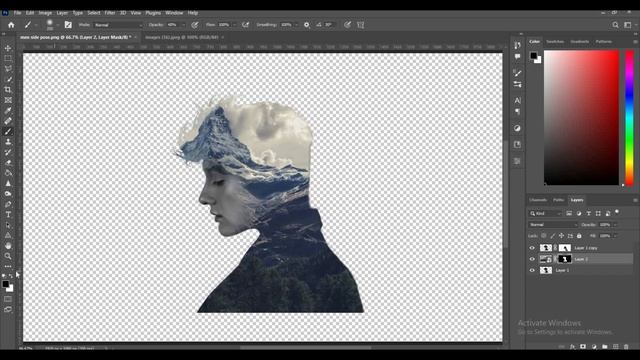Image resolution: width=640 pixels, height=360 pixels.
Task: Click the brush angle field showing 30°
Action: [x=329, y=25]
